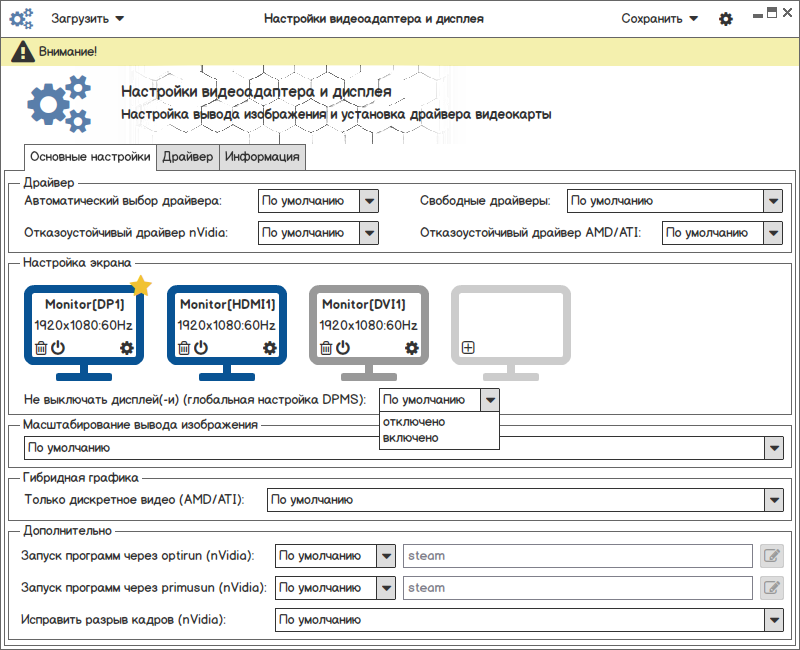Open Автоматический выбор драйвера dropdown
Screen dimensions: 800x650
click(318, 201)
